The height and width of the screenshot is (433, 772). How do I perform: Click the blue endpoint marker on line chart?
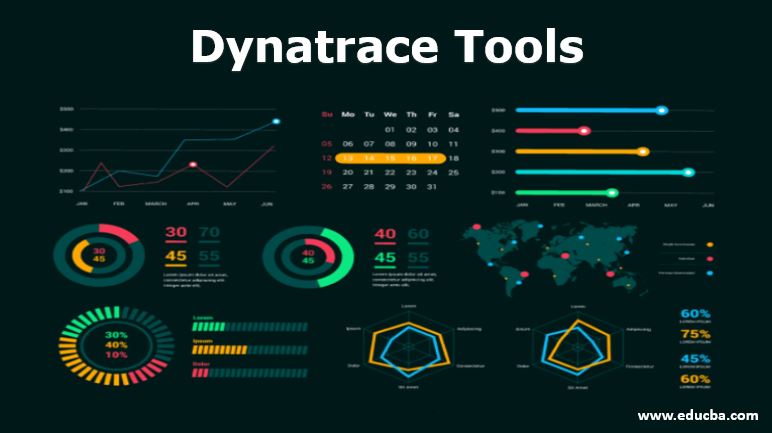tap(276, 121)
